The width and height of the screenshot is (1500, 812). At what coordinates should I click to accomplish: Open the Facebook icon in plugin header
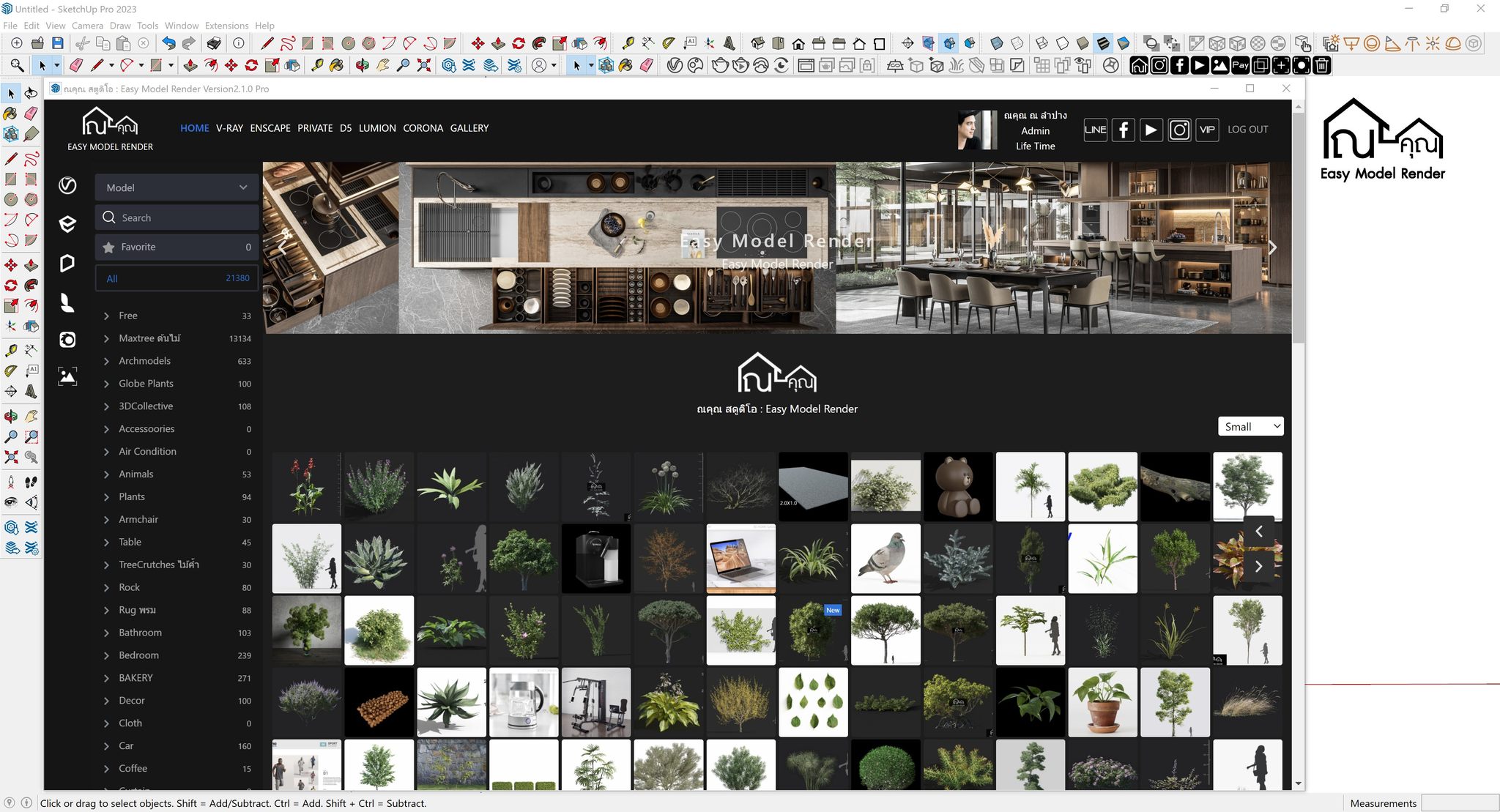pyautogui.click(x=1123, y=130)
